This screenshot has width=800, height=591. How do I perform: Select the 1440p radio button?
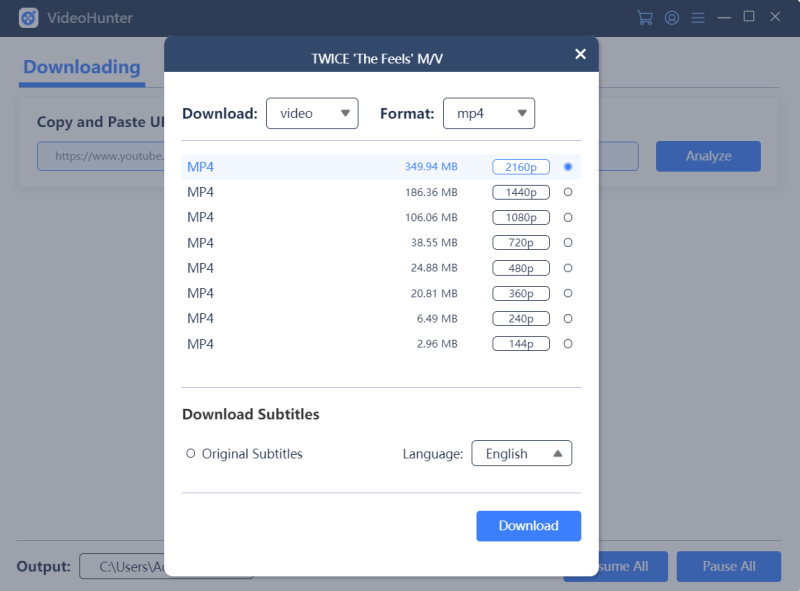pos(568,192)
